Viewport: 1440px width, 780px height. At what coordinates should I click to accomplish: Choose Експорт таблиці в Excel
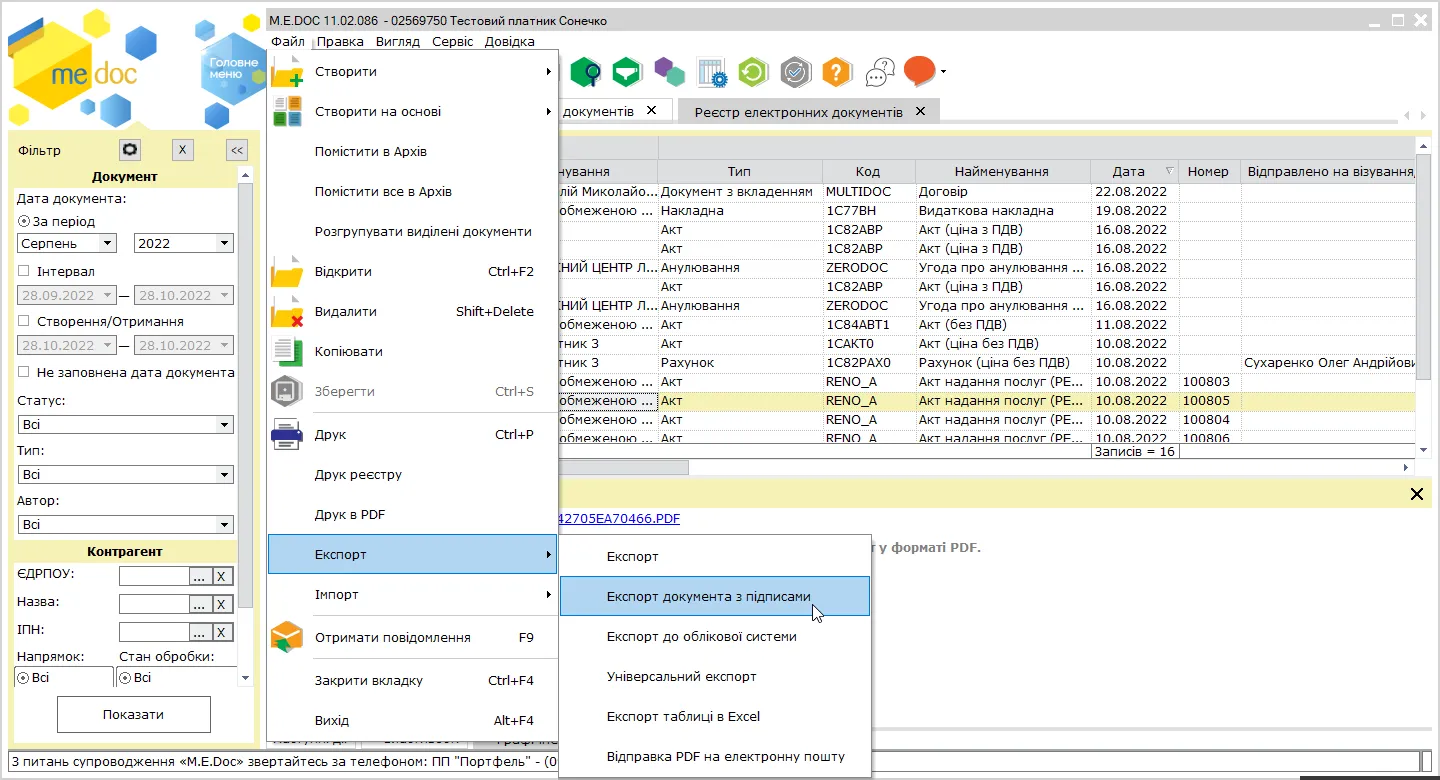[715, 717]
